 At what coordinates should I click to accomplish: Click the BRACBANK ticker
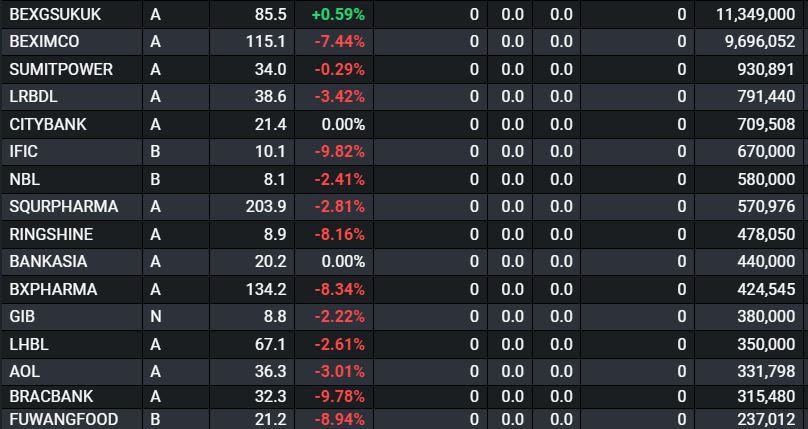coord(50,396)
